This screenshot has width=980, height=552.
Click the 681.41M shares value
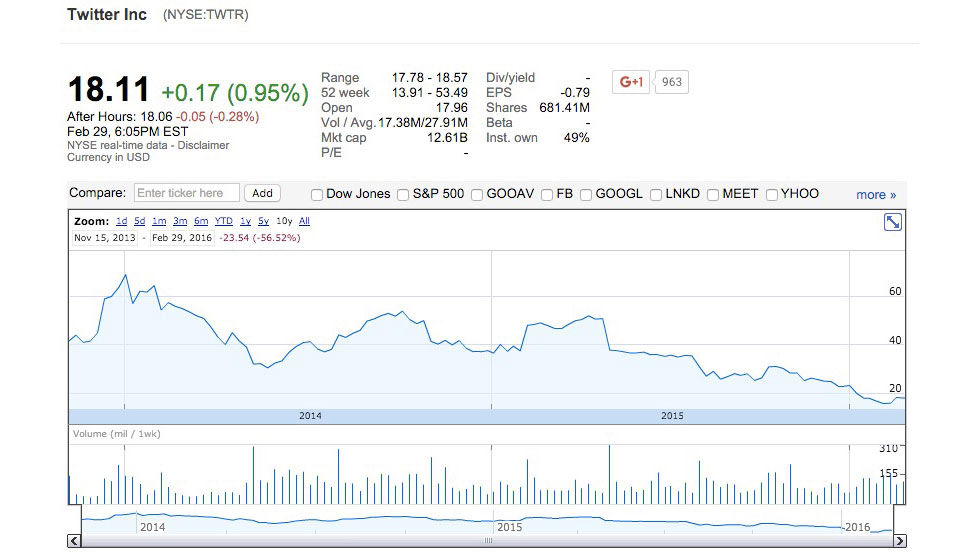click(564, 108)
